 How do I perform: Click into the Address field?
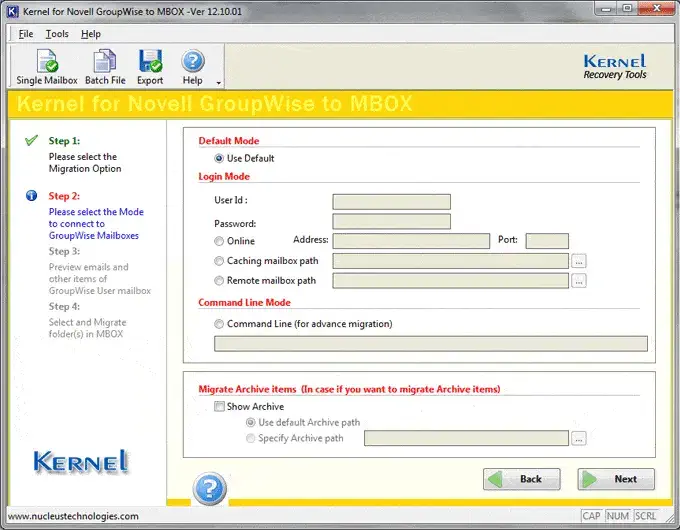(411, 241)
